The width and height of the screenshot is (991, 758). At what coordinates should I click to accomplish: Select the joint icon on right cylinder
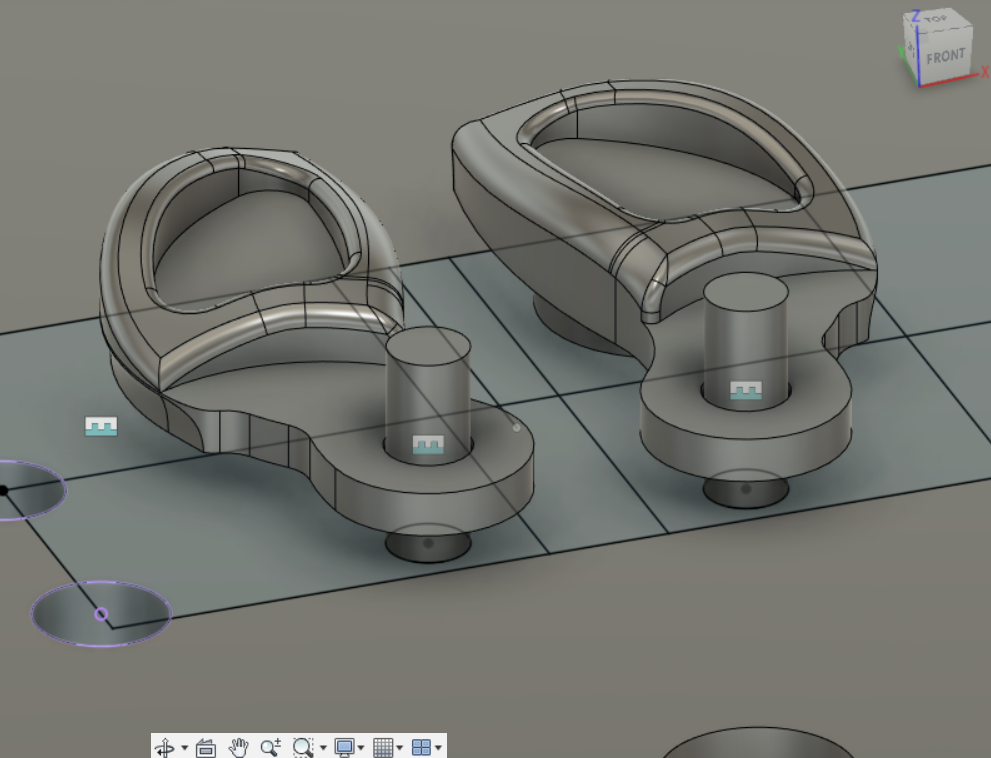[x=746, y=390]
